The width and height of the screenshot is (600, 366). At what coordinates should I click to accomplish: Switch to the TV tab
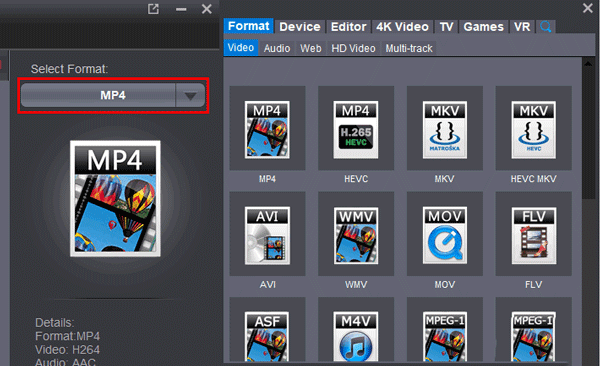pos(446,27)
